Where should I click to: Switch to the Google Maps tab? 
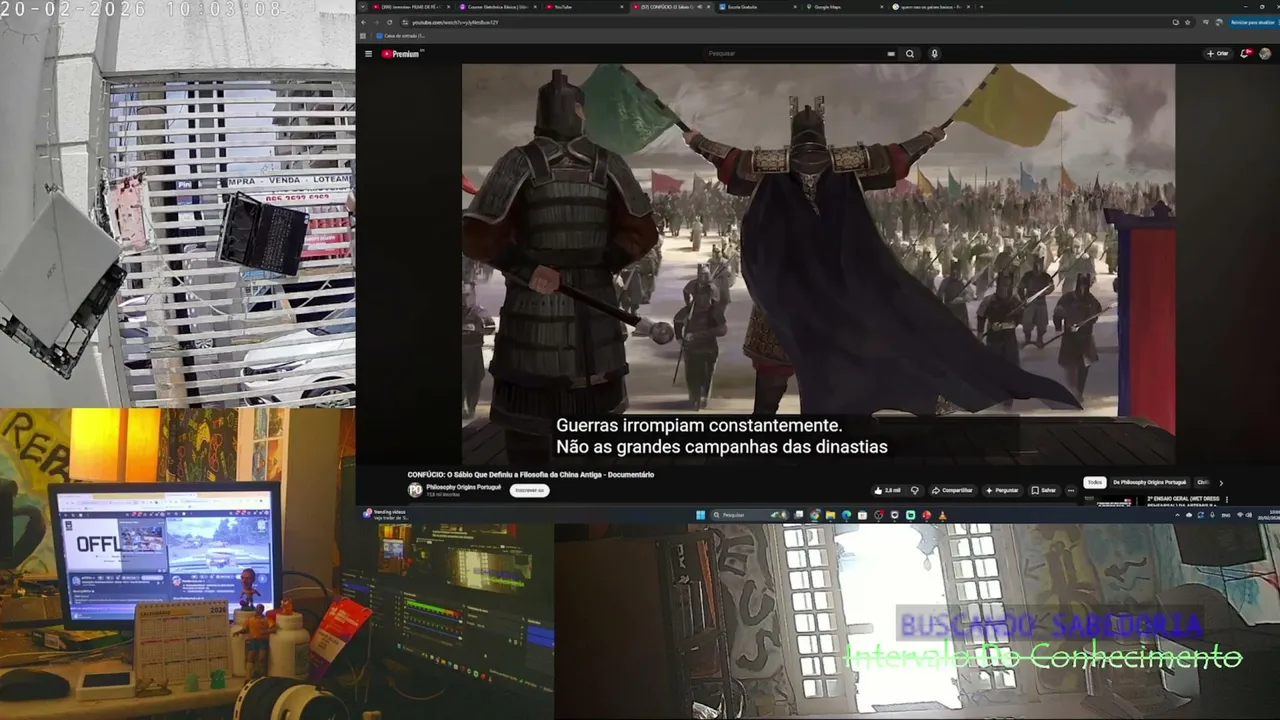coord(844,7)
